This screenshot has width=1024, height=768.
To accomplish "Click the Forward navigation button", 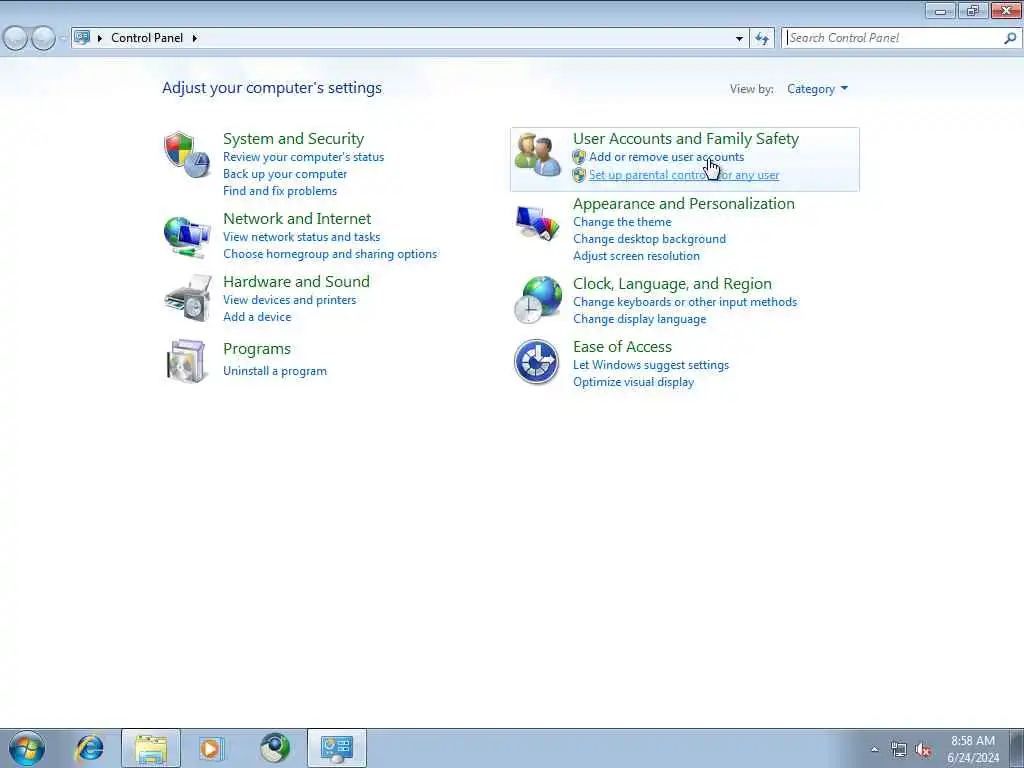I will point(43,39).
